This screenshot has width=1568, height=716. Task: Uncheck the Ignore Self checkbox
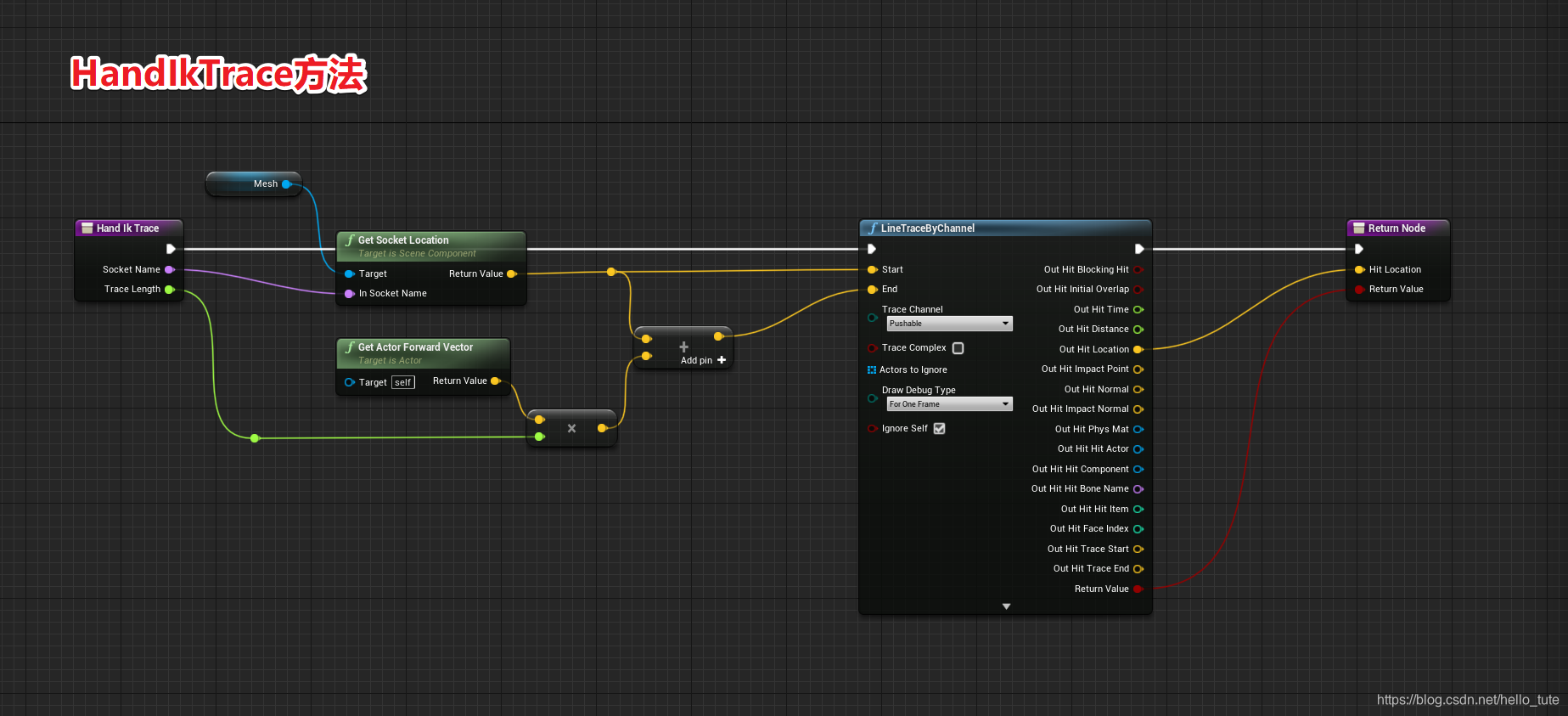pos(940,429)
